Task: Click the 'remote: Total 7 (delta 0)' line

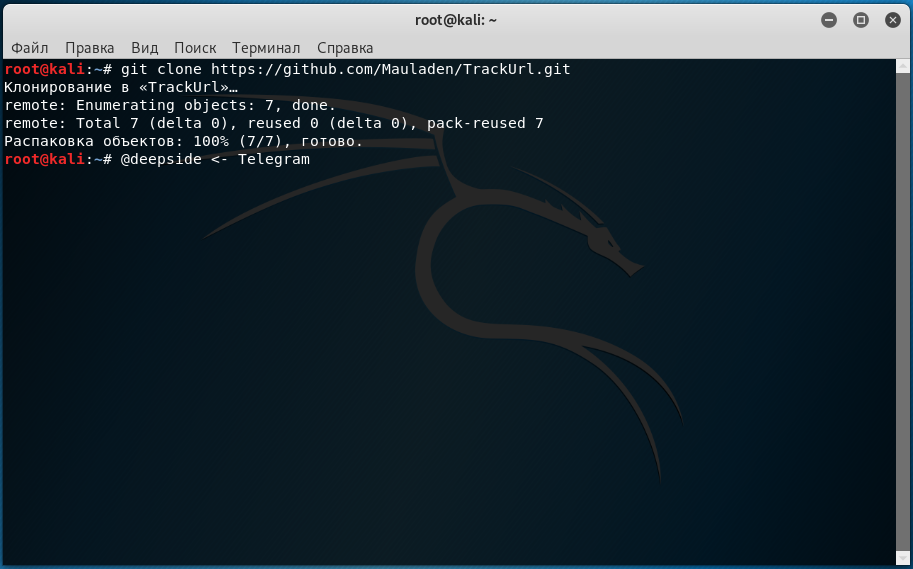Action: 274,123
